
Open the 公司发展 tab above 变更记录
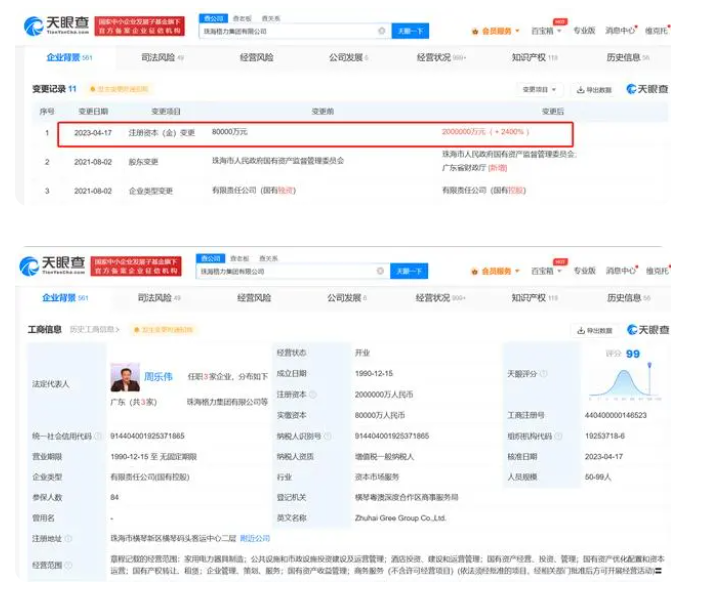349,57
